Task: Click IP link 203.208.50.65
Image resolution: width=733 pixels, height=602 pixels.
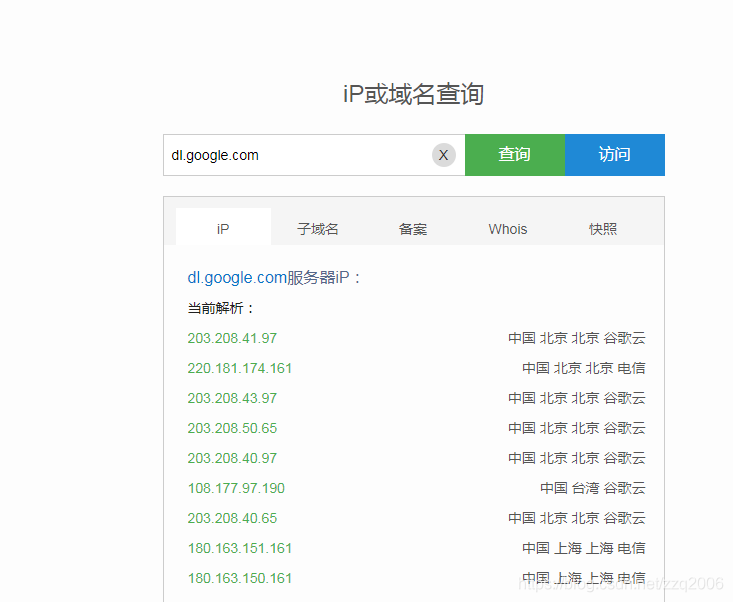Action: tap(232, 428)
